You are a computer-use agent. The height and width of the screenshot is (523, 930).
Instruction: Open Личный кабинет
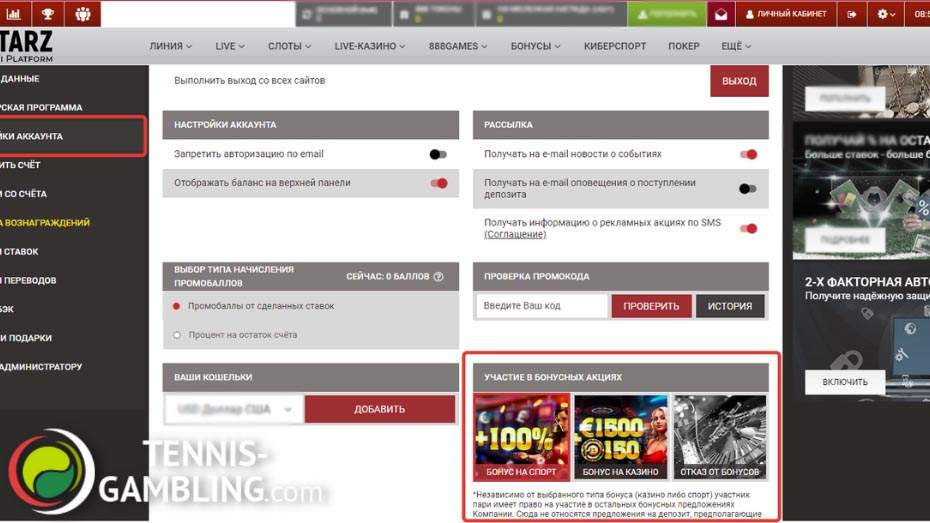[x=786, y=14]
